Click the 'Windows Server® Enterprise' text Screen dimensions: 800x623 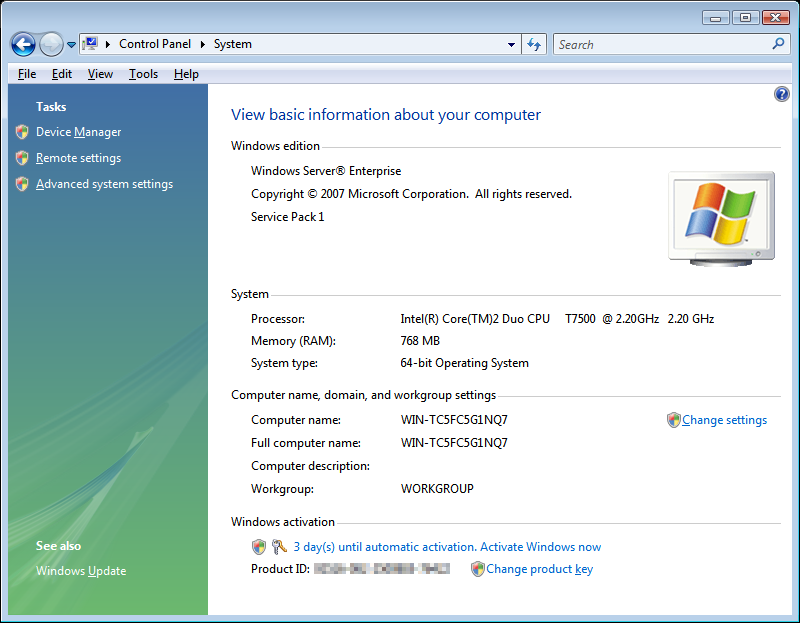tap(326, 171)
